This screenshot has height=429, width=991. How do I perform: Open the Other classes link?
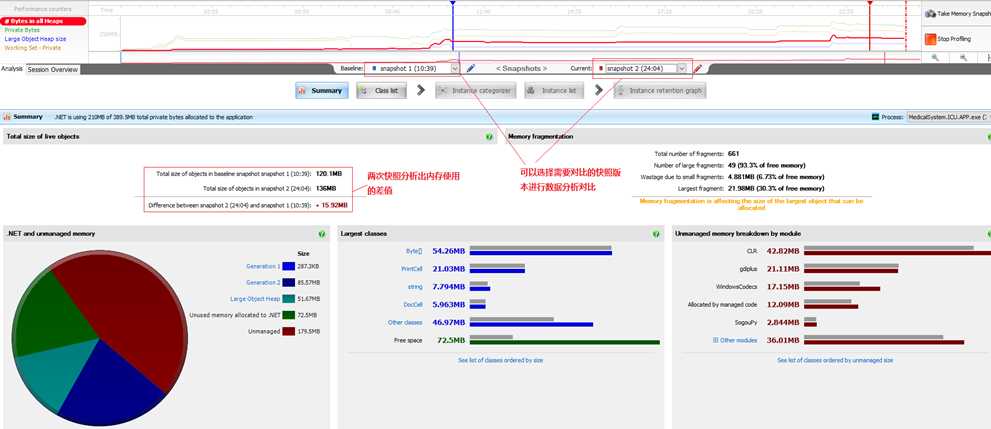coord(405,323)
